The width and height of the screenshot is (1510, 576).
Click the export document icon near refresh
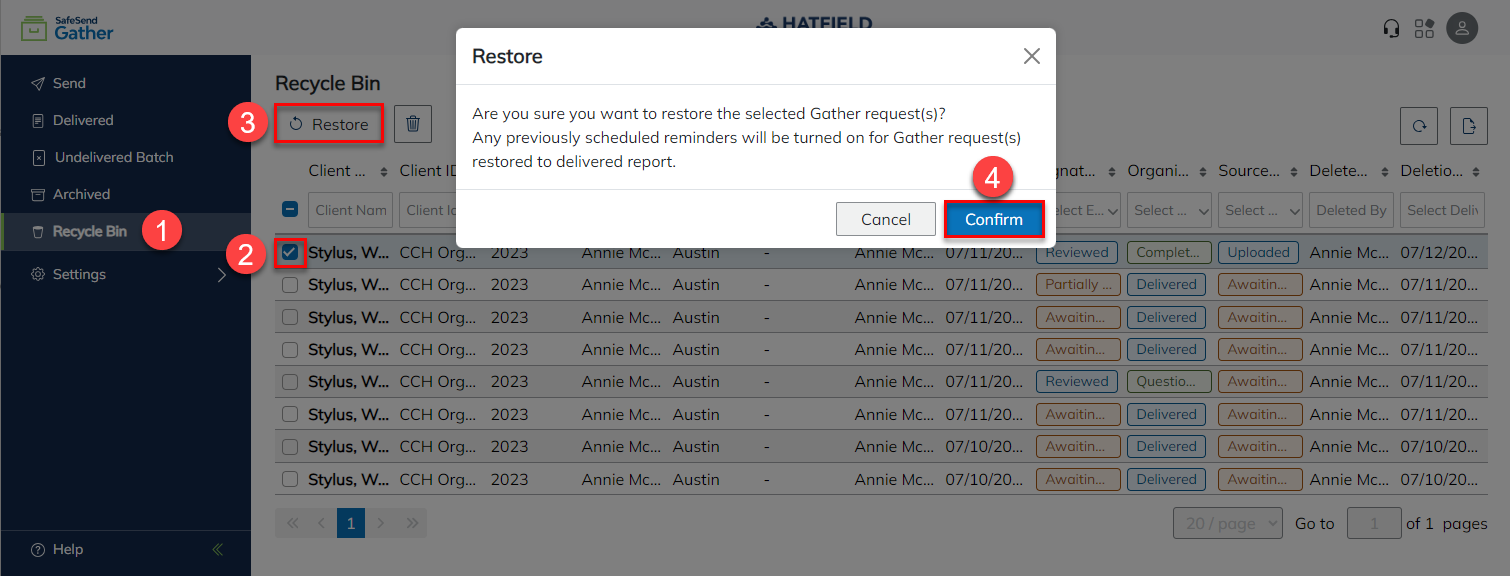1468,125
